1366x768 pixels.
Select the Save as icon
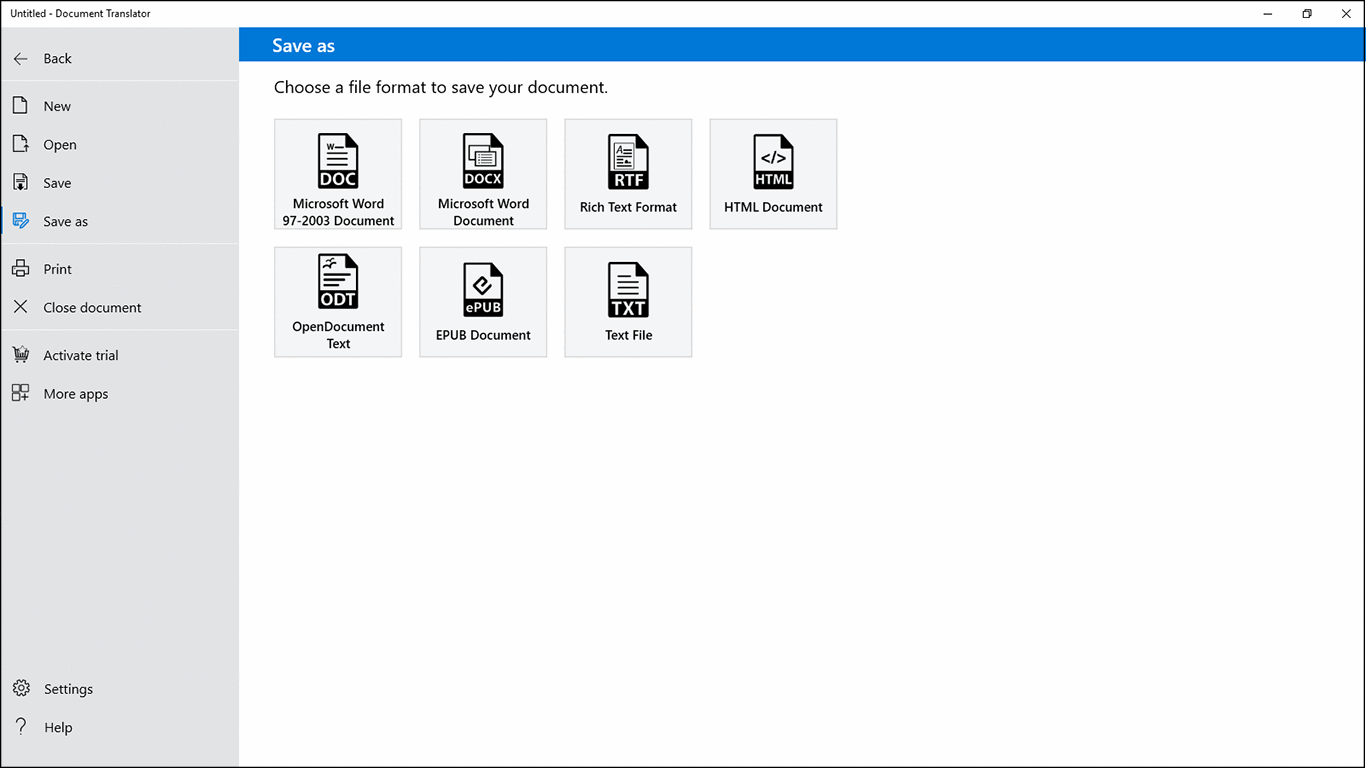pyautogui.click(x=21, y=221)
